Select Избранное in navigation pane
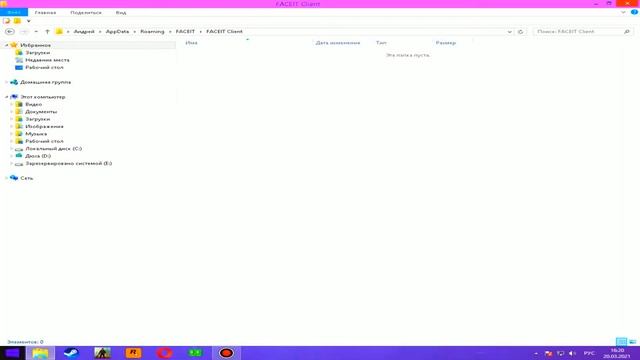 (36, 45)
